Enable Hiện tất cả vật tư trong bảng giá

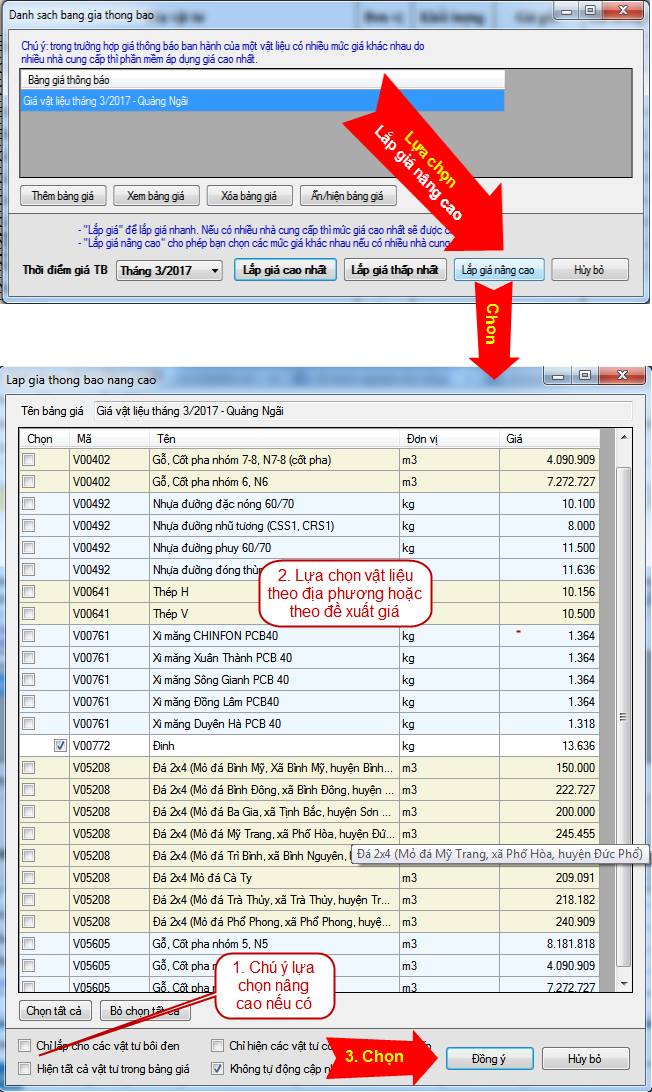coord(25,1069)
